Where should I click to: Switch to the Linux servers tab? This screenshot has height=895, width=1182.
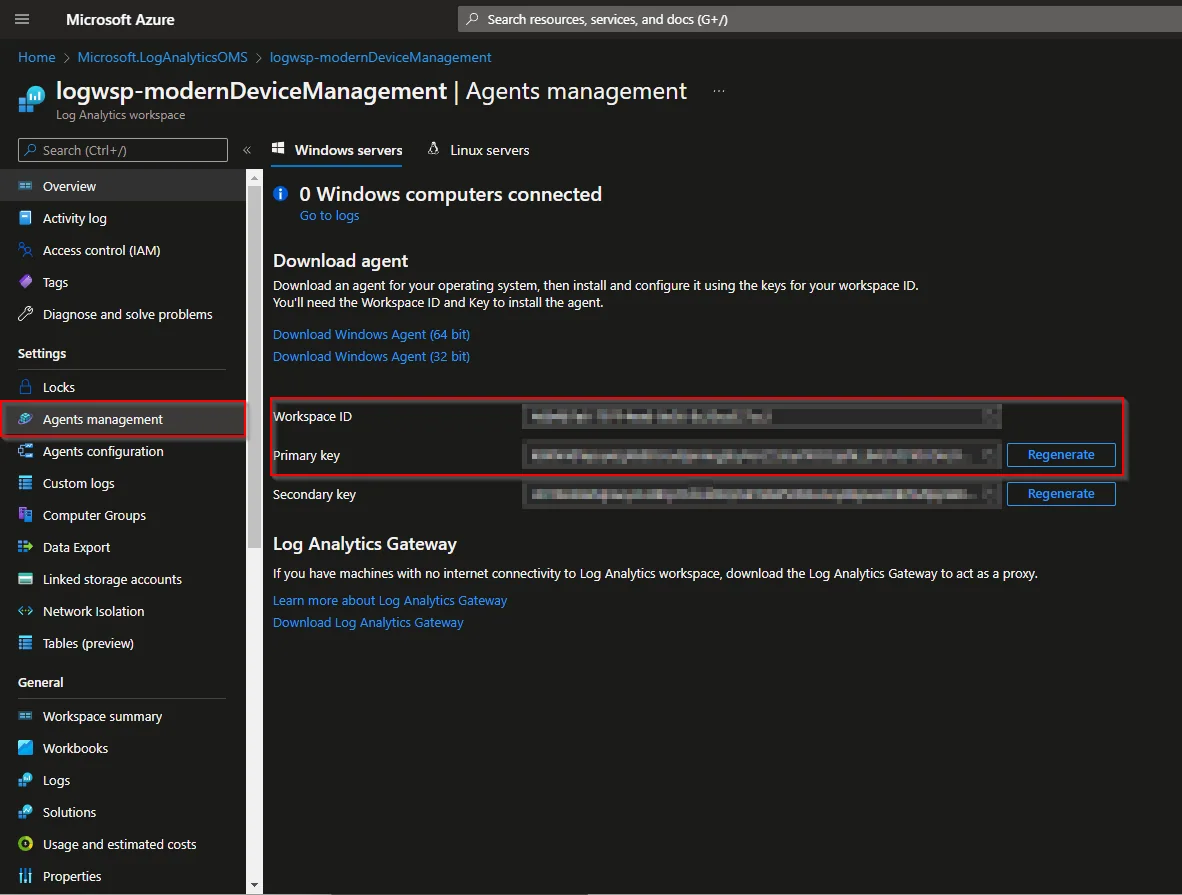(x=478, y=150)
